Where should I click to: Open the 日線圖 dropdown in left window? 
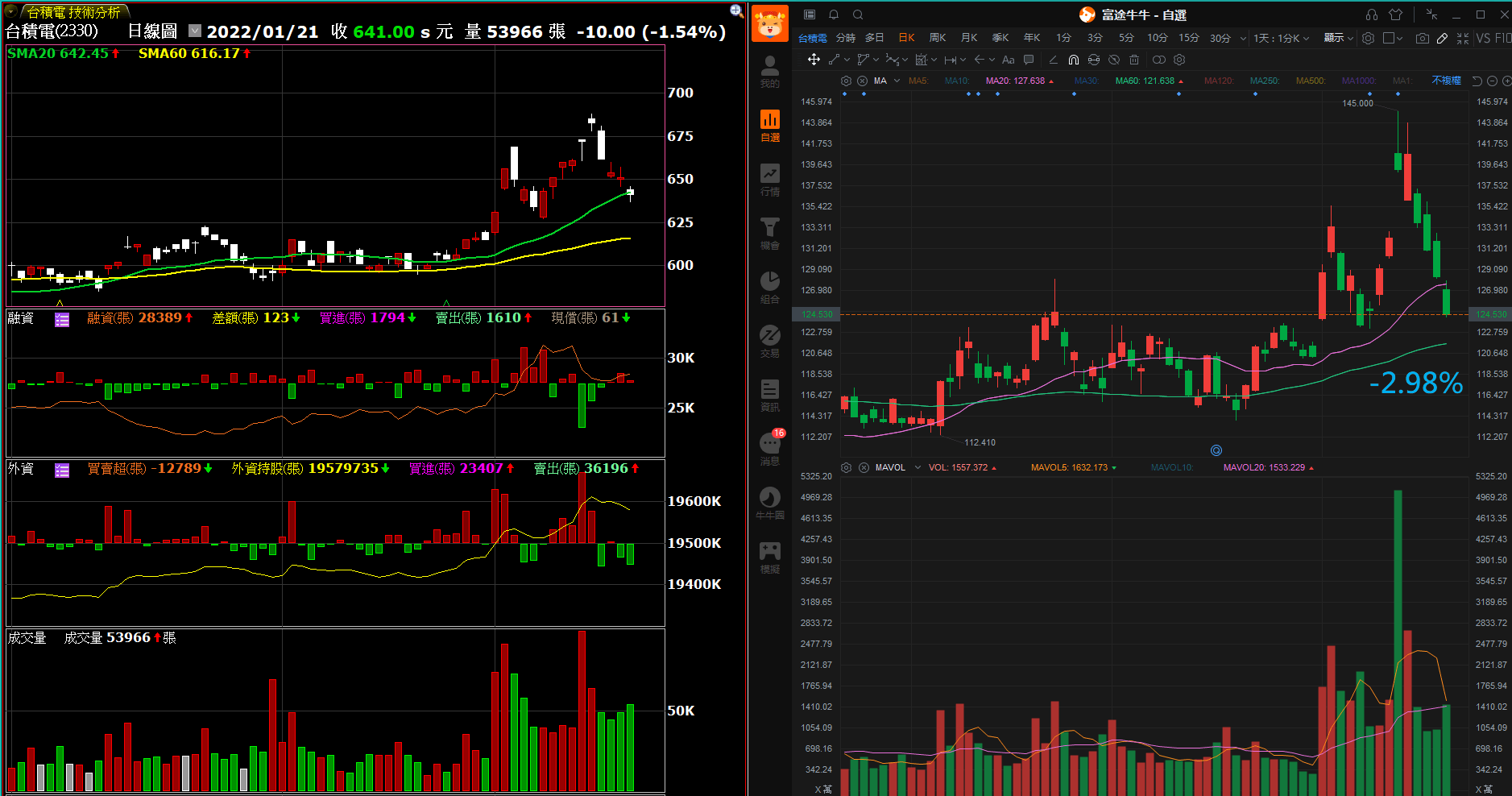tap(195, 31)
